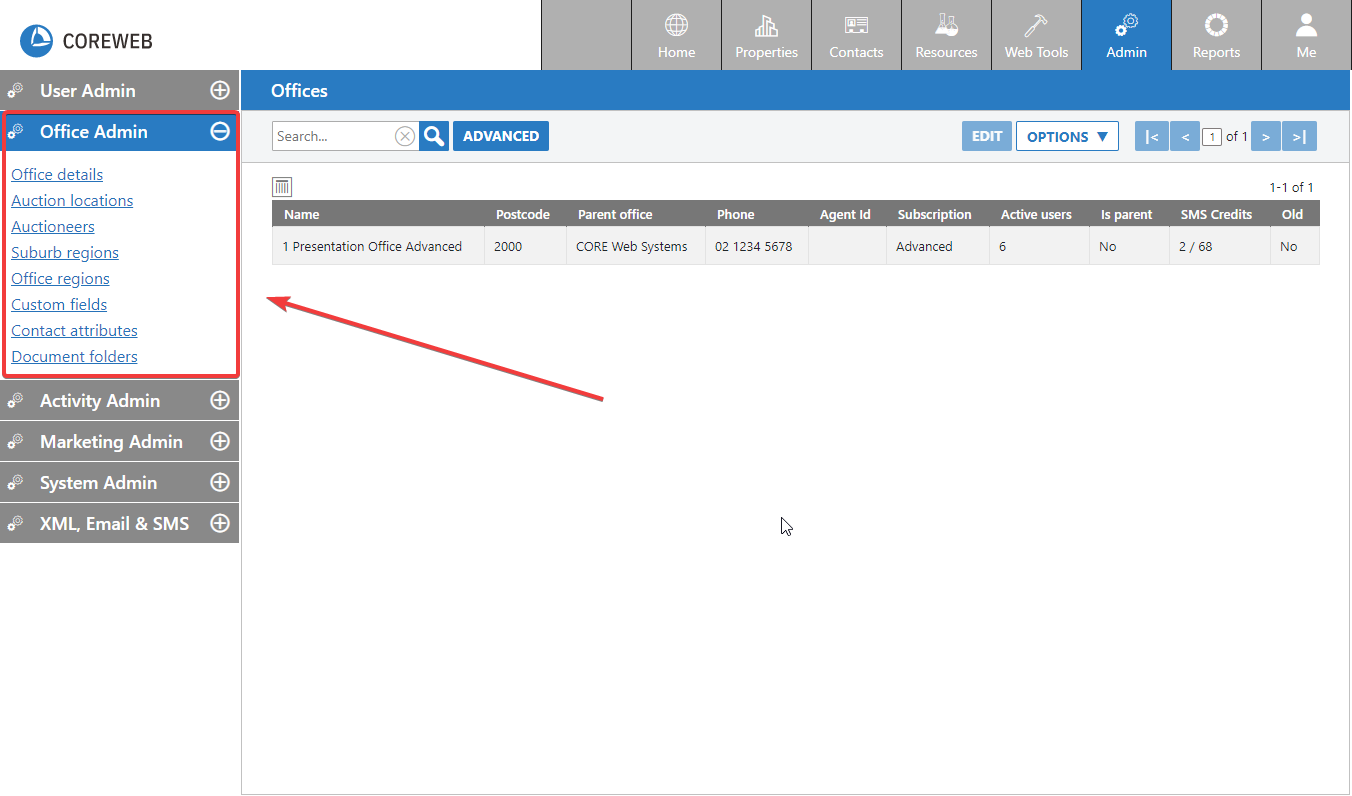Screen dimensions: 1352x796
Task: Click the column chooser icon above table
Action: click(282, 187)
